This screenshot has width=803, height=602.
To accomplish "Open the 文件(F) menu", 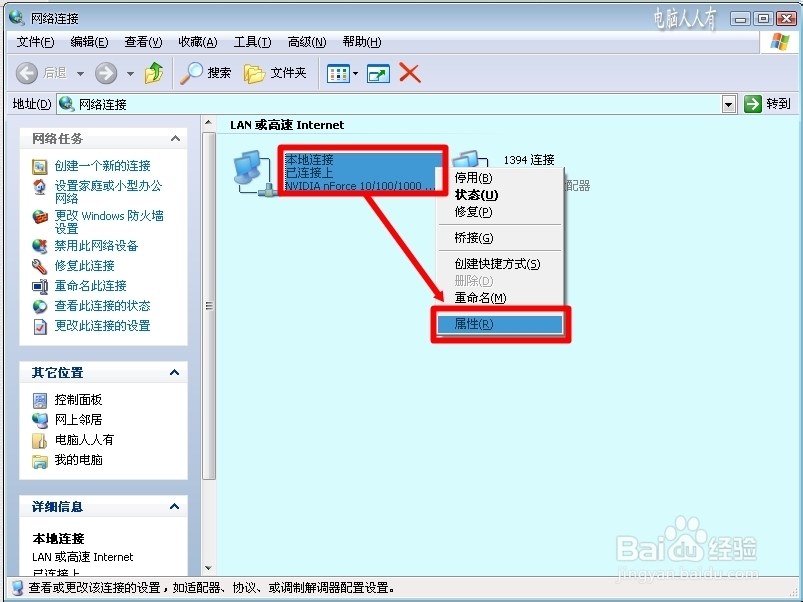I will [x=35, y=42].
